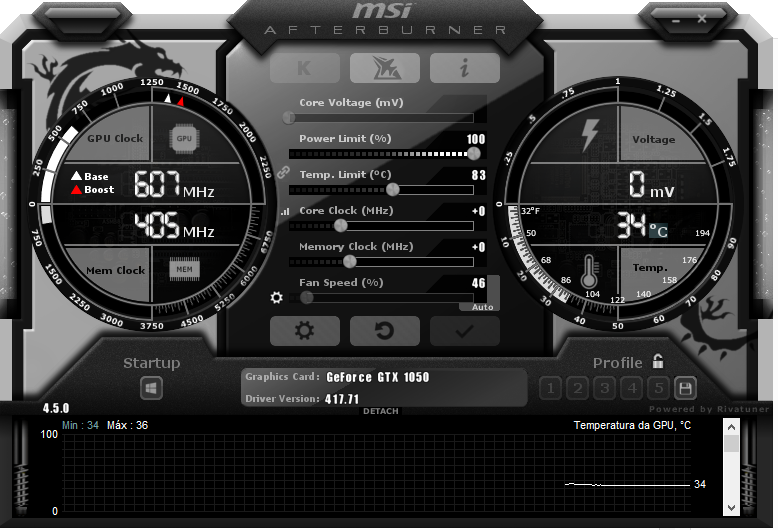Screen dimensions: 778x530
Task: Select profile slot 2
Action: point(578,388)
